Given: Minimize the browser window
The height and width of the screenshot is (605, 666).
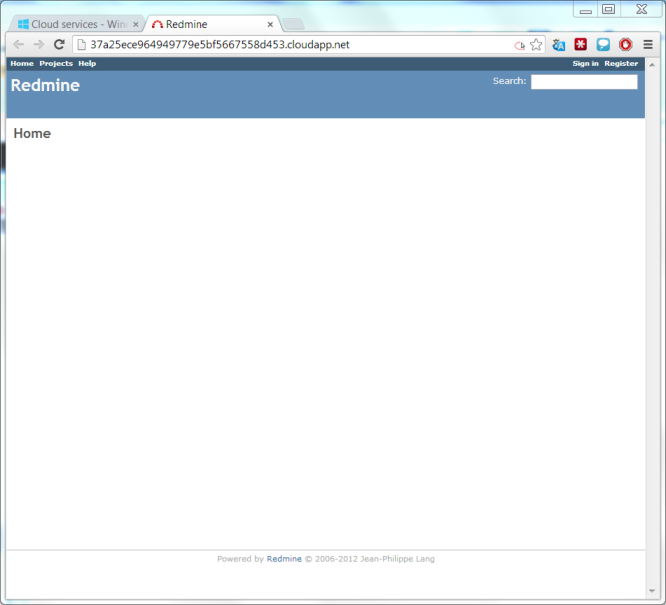Looking at the screenshot, I should (586, 9).
